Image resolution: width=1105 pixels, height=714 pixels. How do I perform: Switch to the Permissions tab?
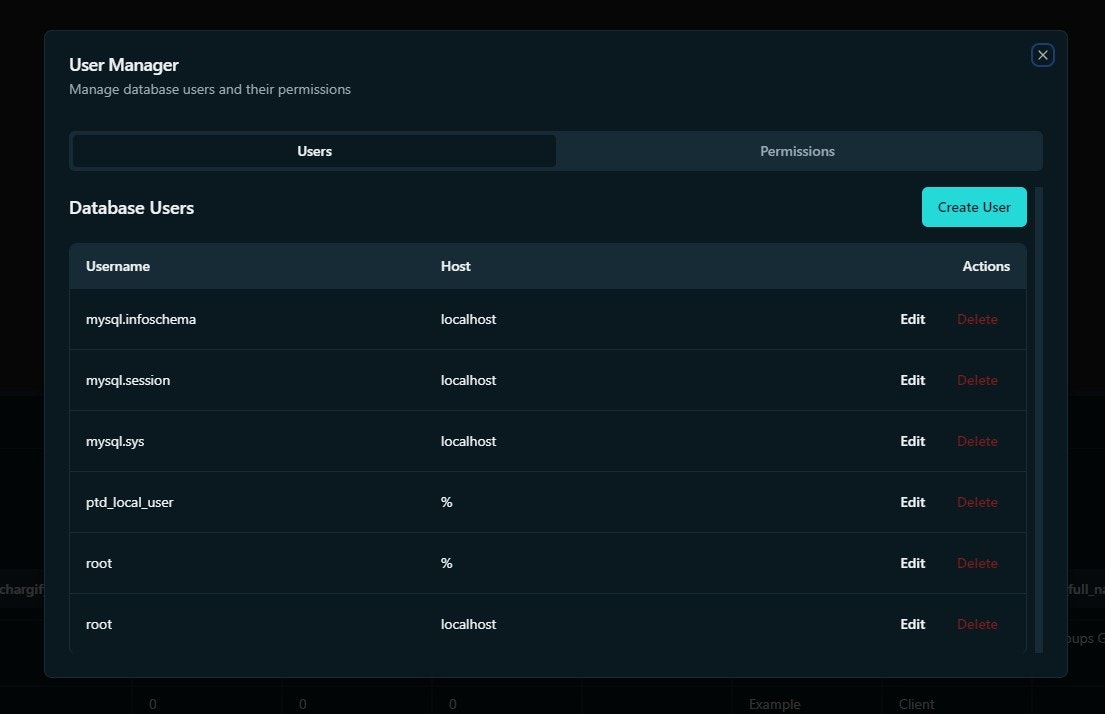(797, 151)
